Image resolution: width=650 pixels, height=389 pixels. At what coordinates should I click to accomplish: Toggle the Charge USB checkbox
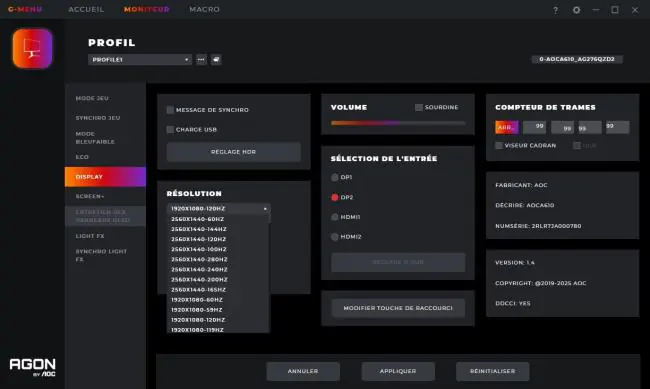click(170, 129)
